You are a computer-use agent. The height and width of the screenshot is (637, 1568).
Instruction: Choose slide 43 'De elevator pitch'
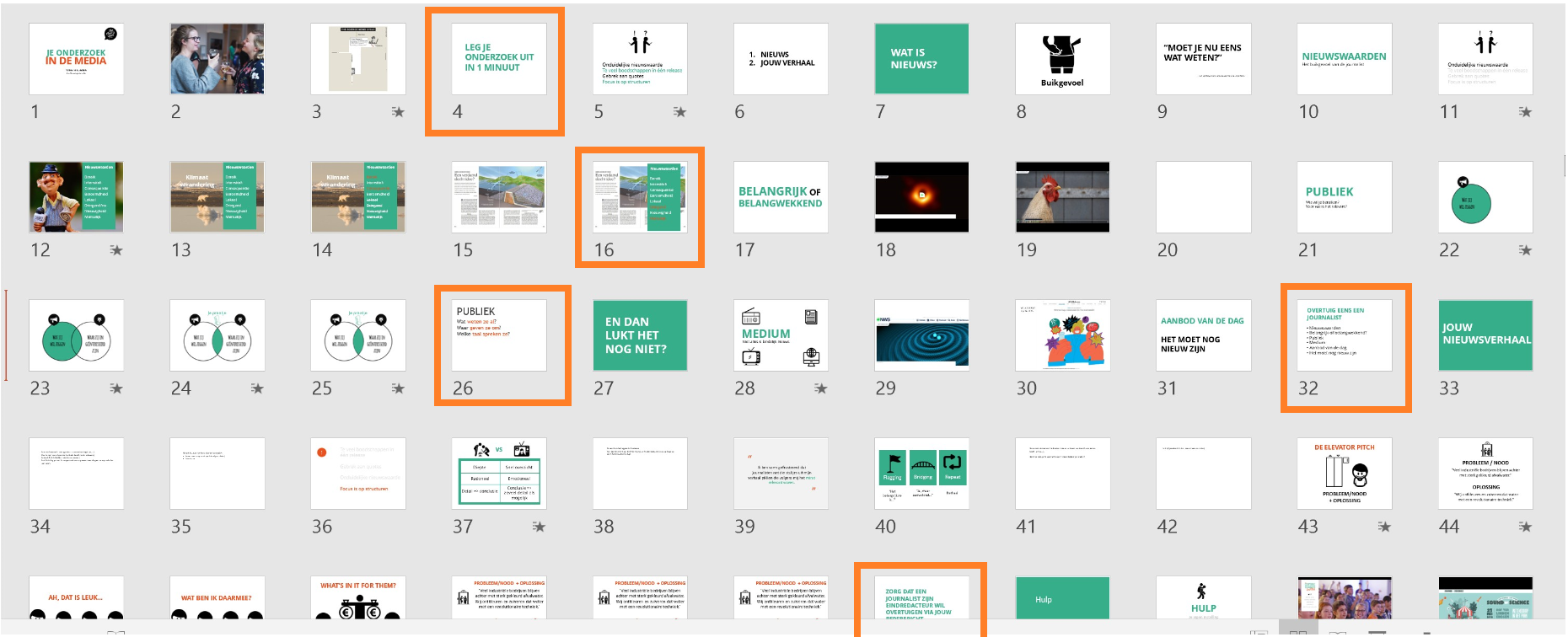1344,473
